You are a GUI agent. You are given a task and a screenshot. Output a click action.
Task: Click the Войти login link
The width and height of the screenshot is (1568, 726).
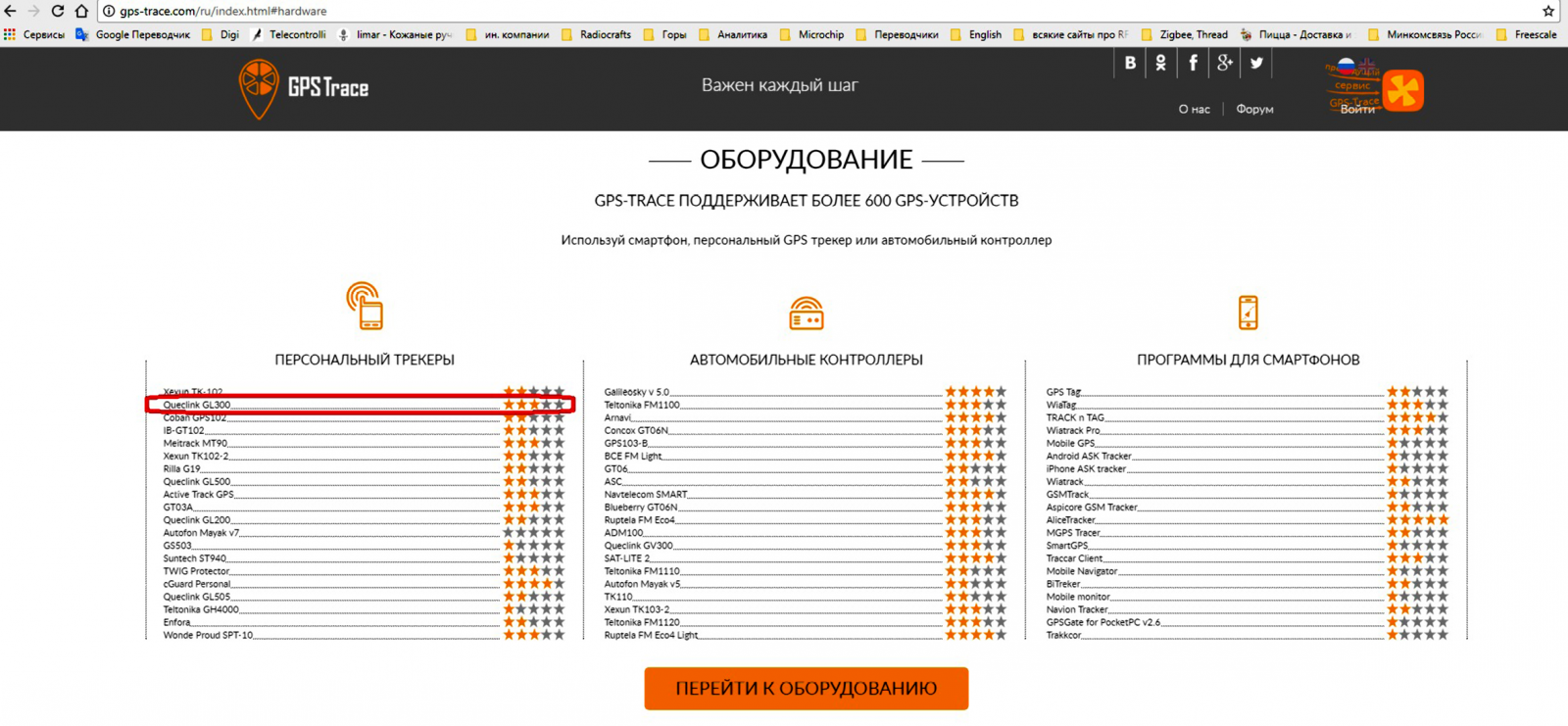pos(1357,110)
